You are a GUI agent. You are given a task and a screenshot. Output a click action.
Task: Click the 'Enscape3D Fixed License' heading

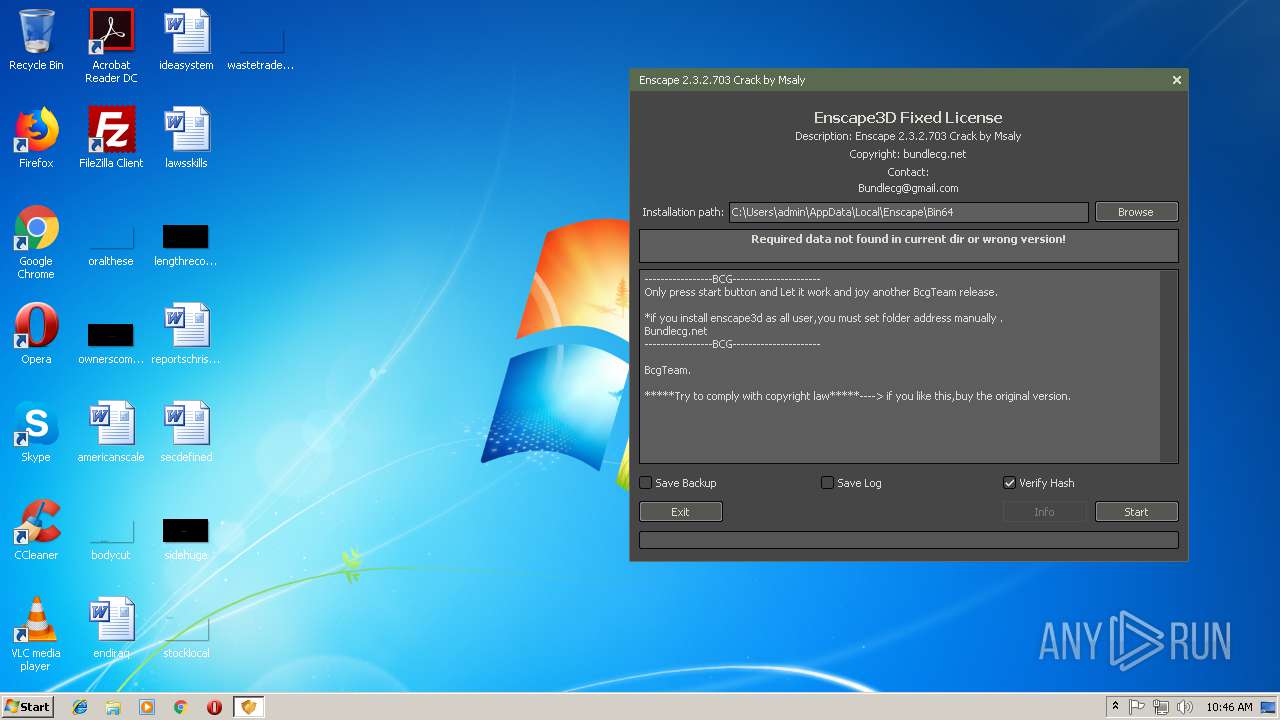(908, 117)
